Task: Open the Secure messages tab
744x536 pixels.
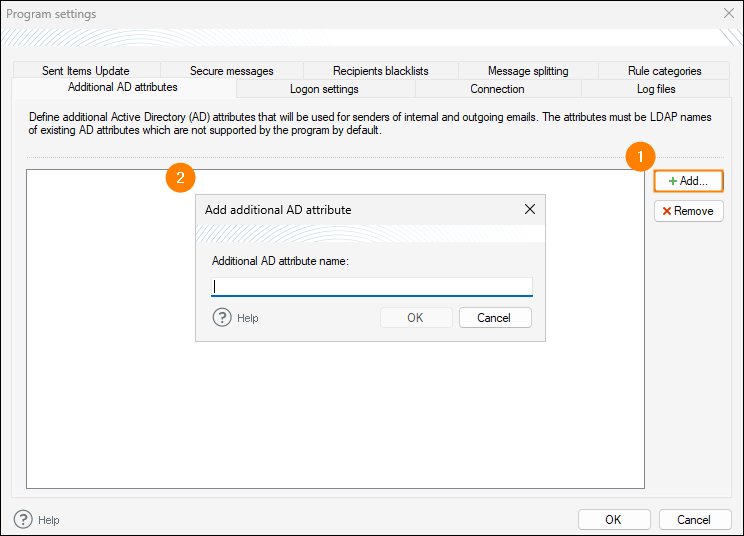Action: pos(231,71)
